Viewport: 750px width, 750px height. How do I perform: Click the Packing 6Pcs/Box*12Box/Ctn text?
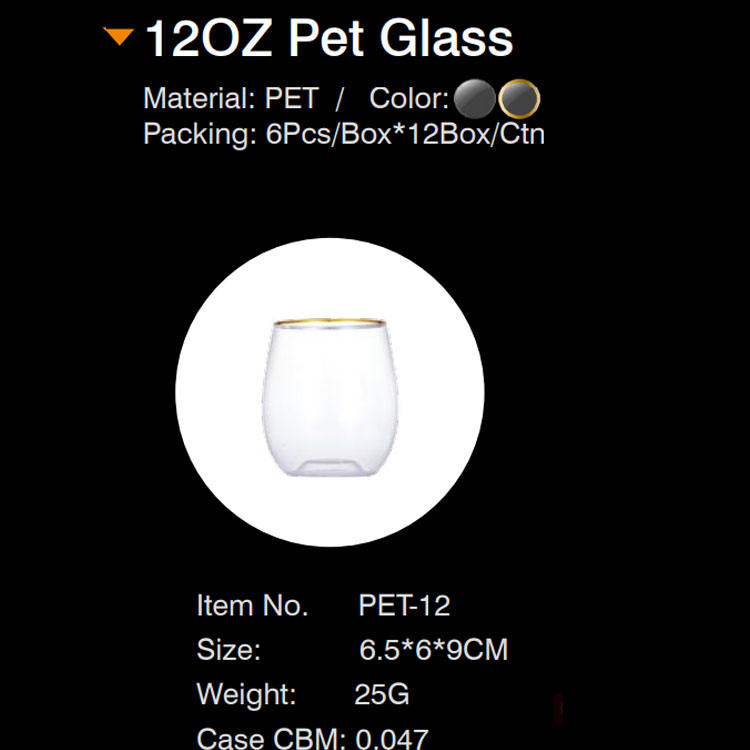(x=344, y=134)
